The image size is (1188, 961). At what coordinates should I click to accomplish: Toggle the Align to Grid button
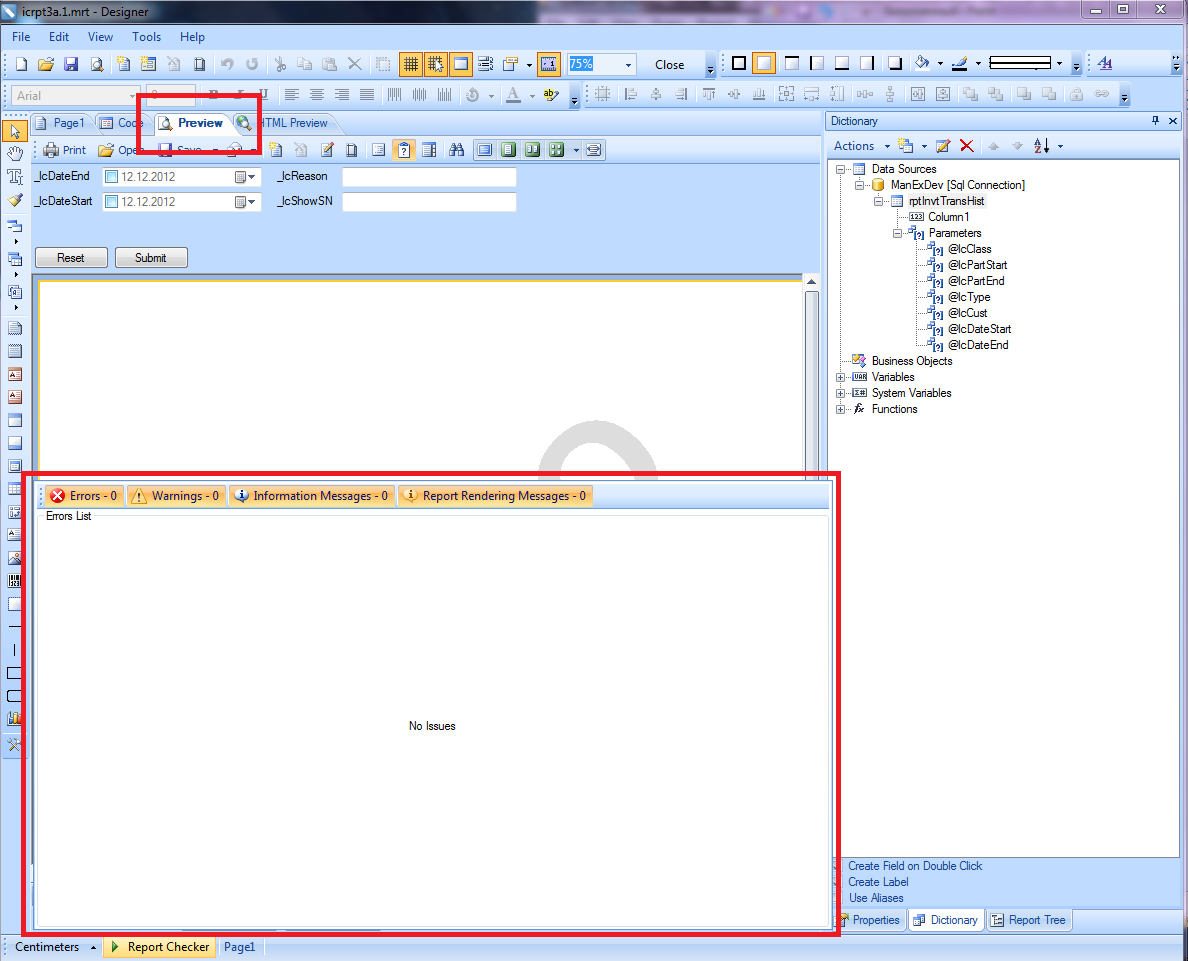tap(436, 64)
